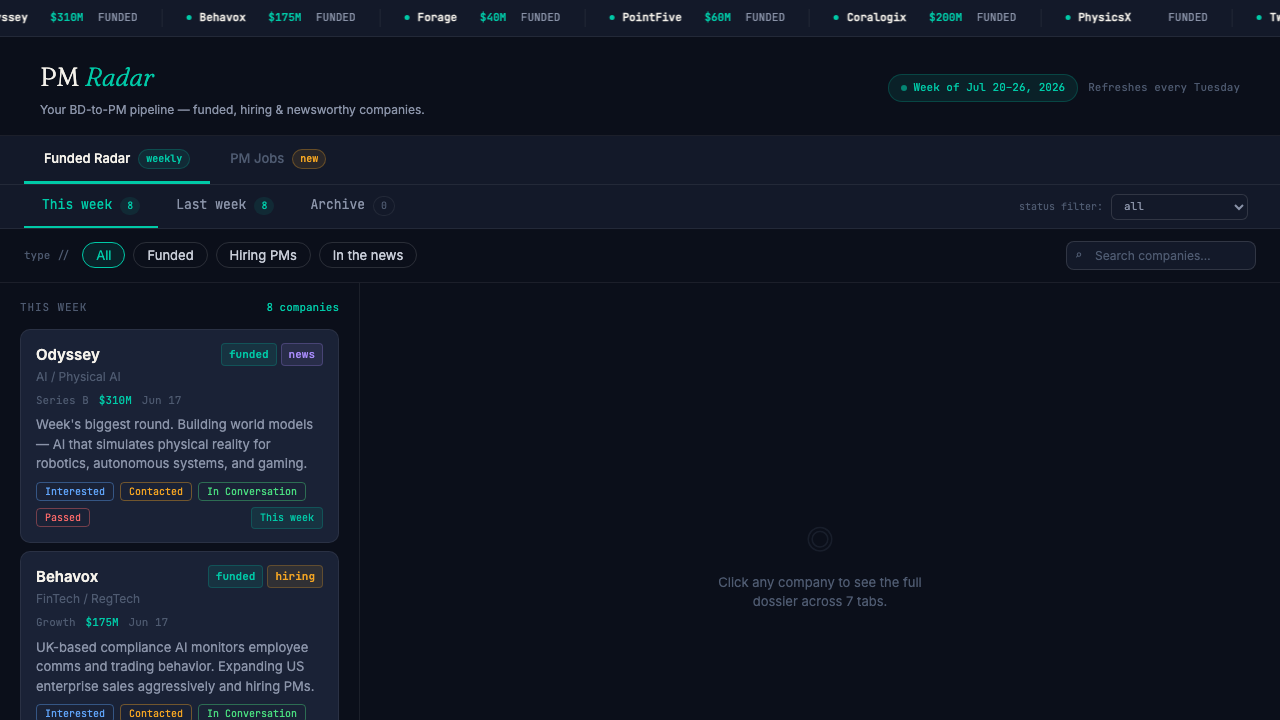Click '$40M' next to Forage in ticker
Screen dimensions: 1280x720
click(493, 18)
